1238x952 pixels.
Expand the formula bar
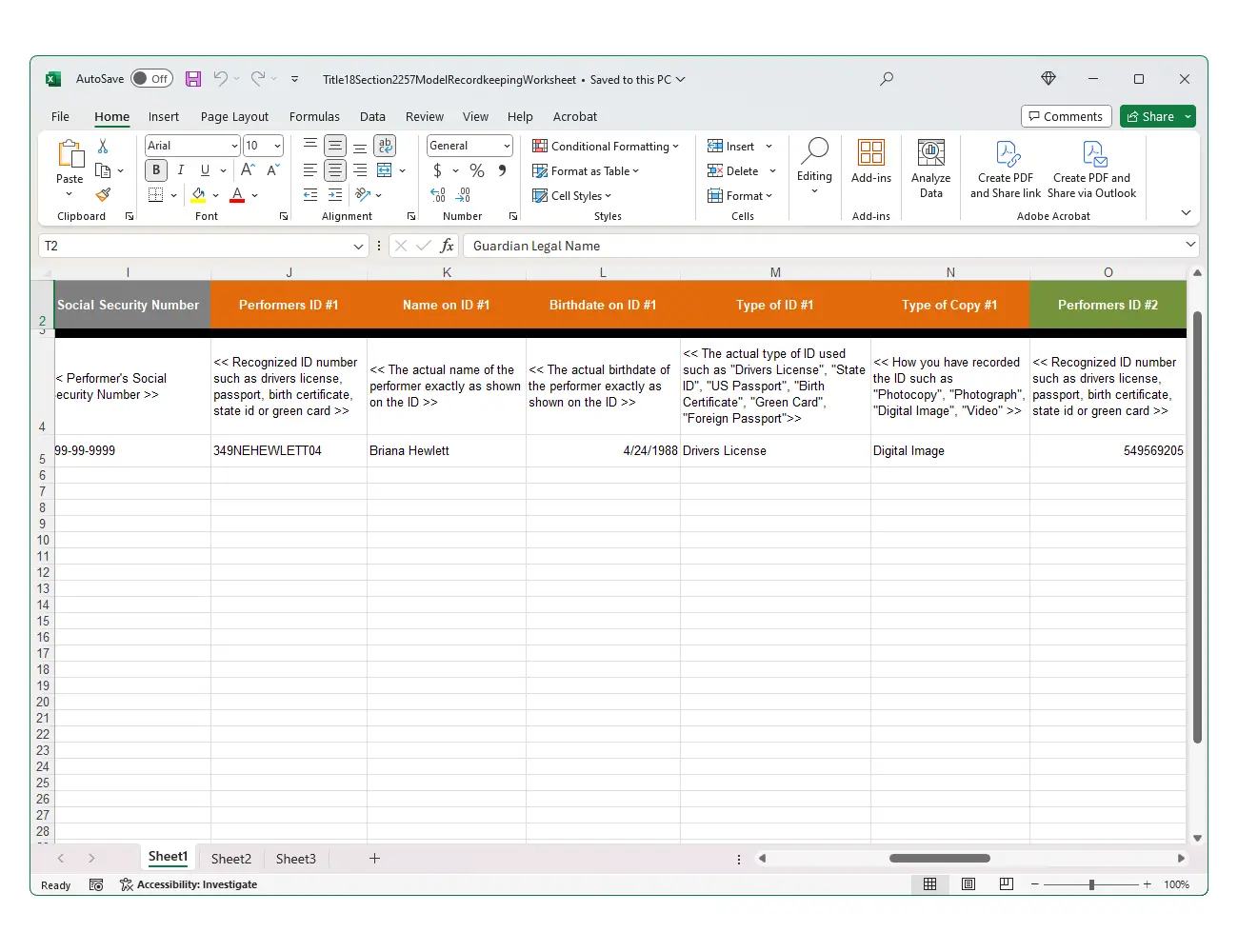[1190, 245]
